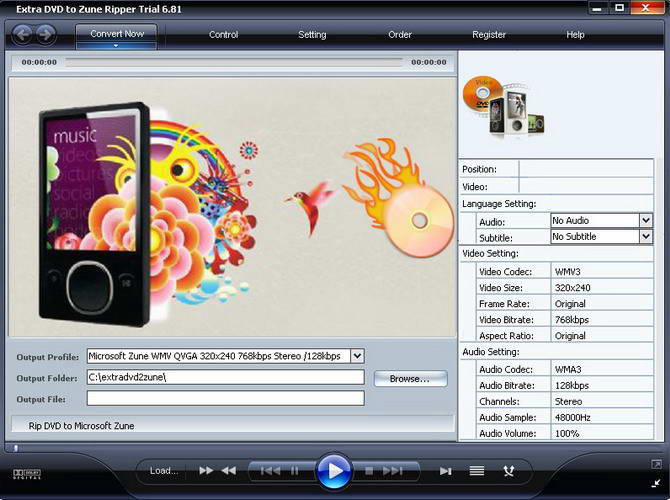Click the Audio Volume value 100%

(567, 433)
